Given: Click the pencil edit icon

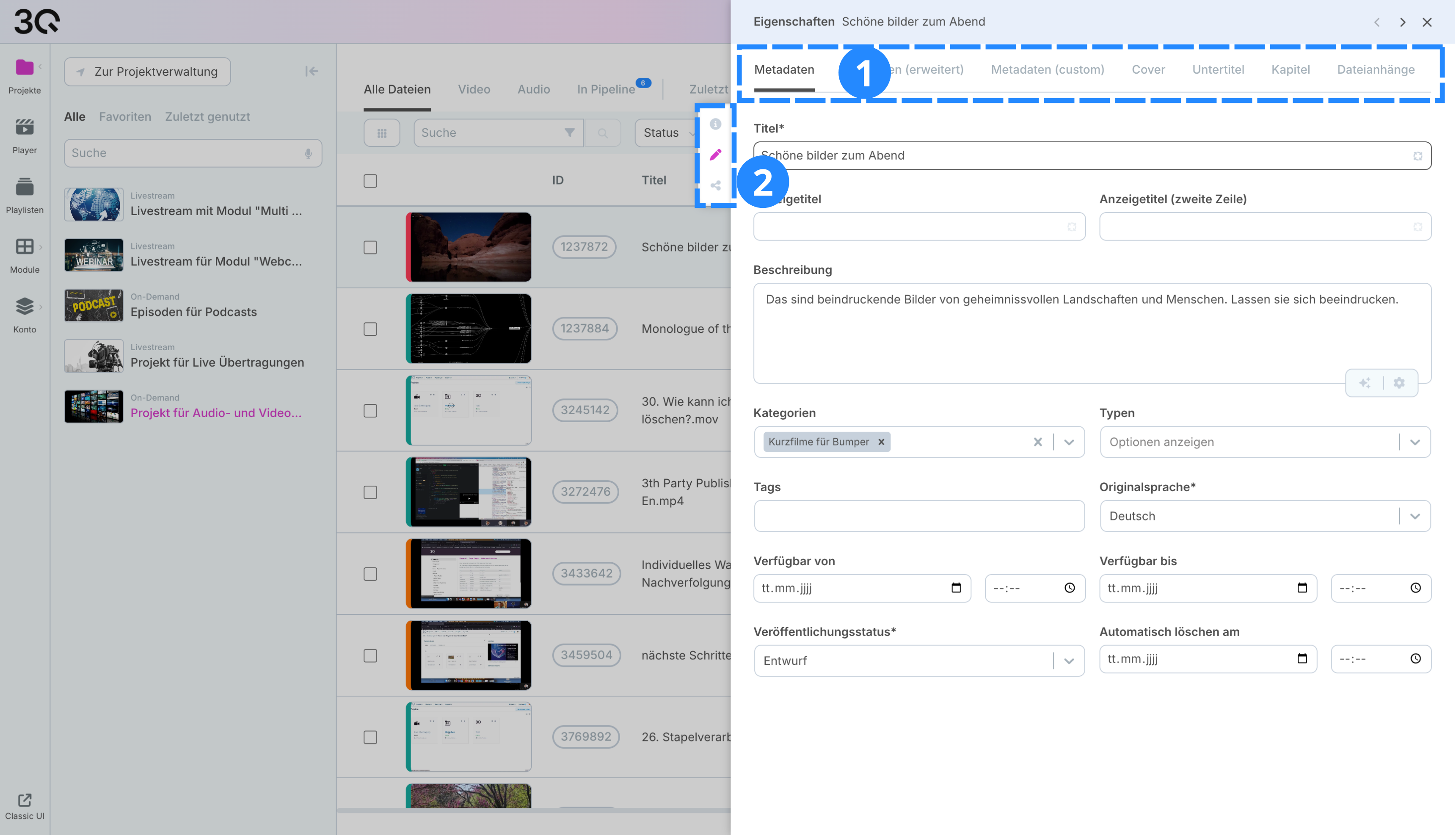Looking at the screenshot, I should pos(715,155).
